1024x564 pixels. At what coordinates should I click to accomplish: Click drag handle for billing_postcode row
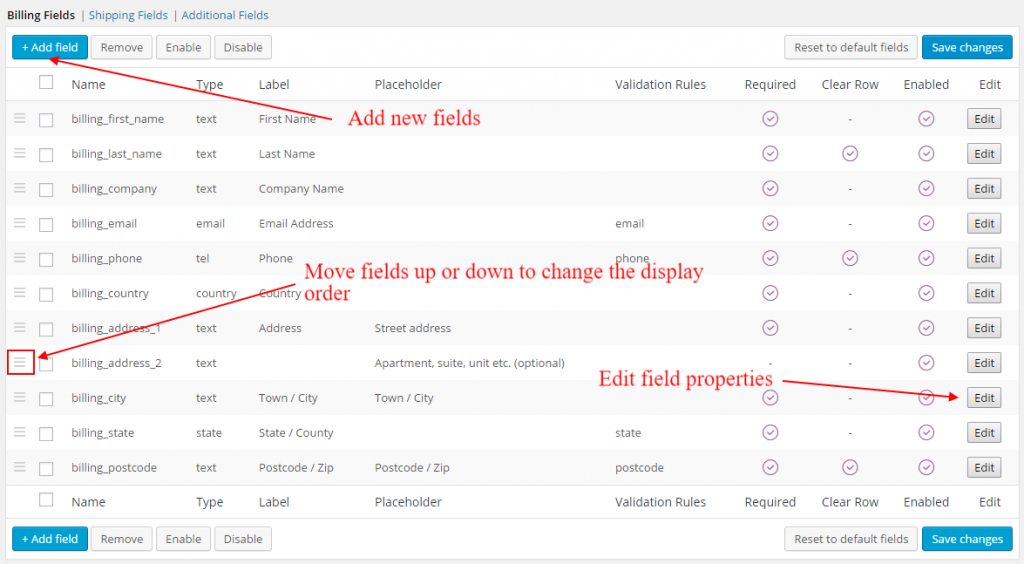20,467
